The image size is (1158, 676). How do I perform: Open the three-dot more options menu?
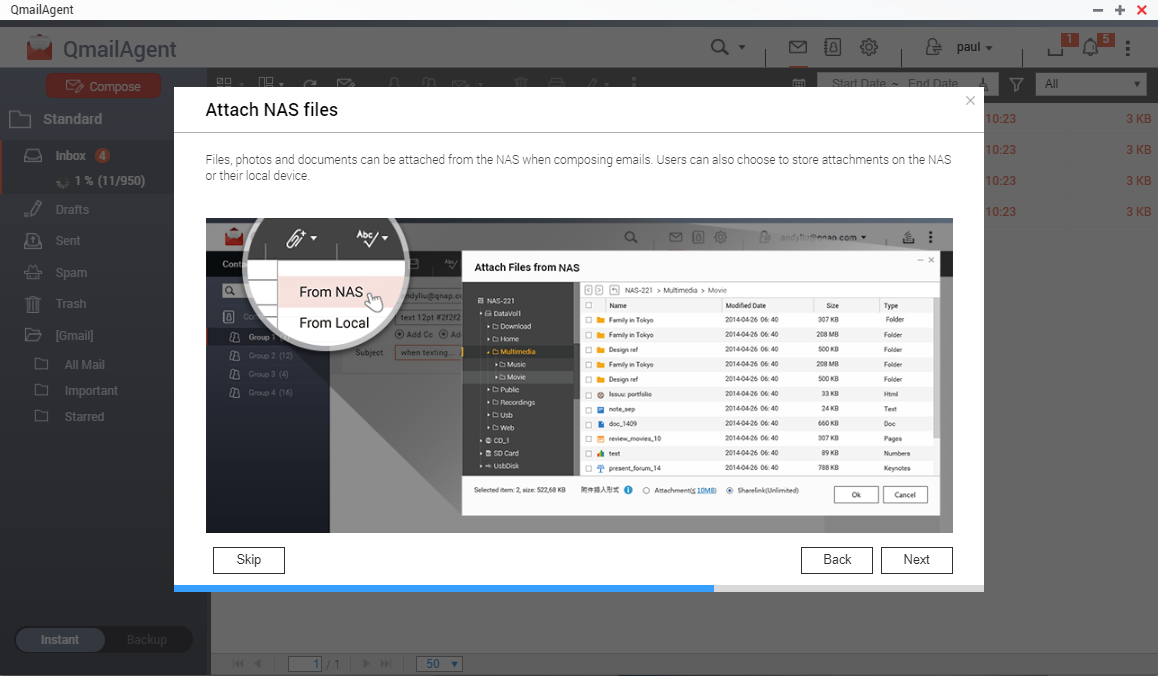(x=1128, y=48)
